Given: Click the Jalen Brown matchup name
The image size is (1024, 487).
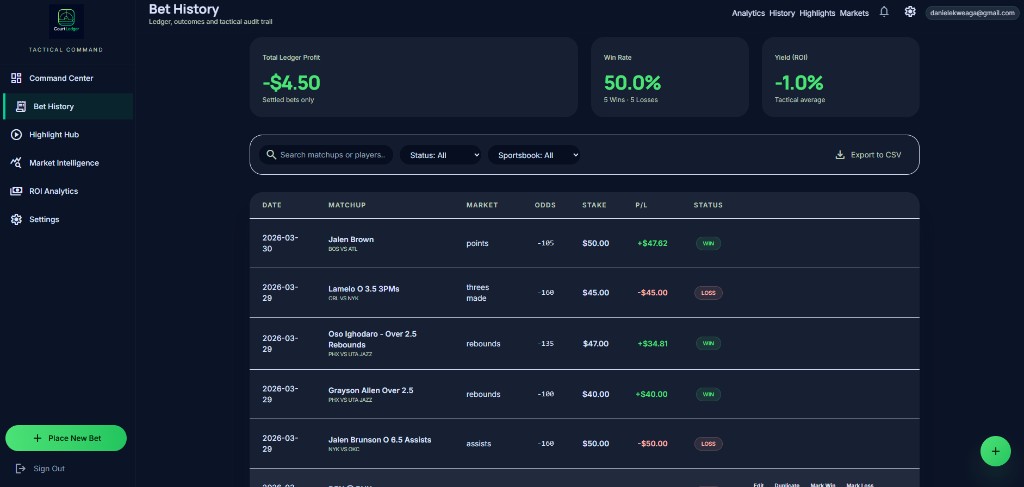Looking at the screenshot, I should click(351, 240).
